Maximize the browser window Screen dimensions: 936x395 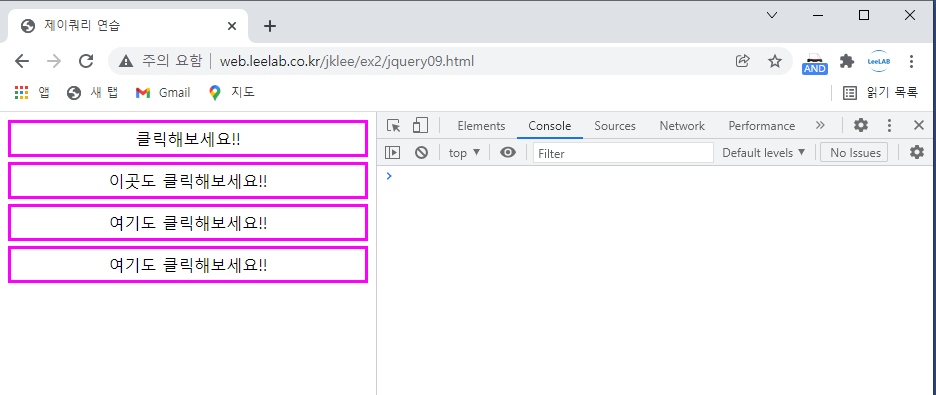coord(864,16)
